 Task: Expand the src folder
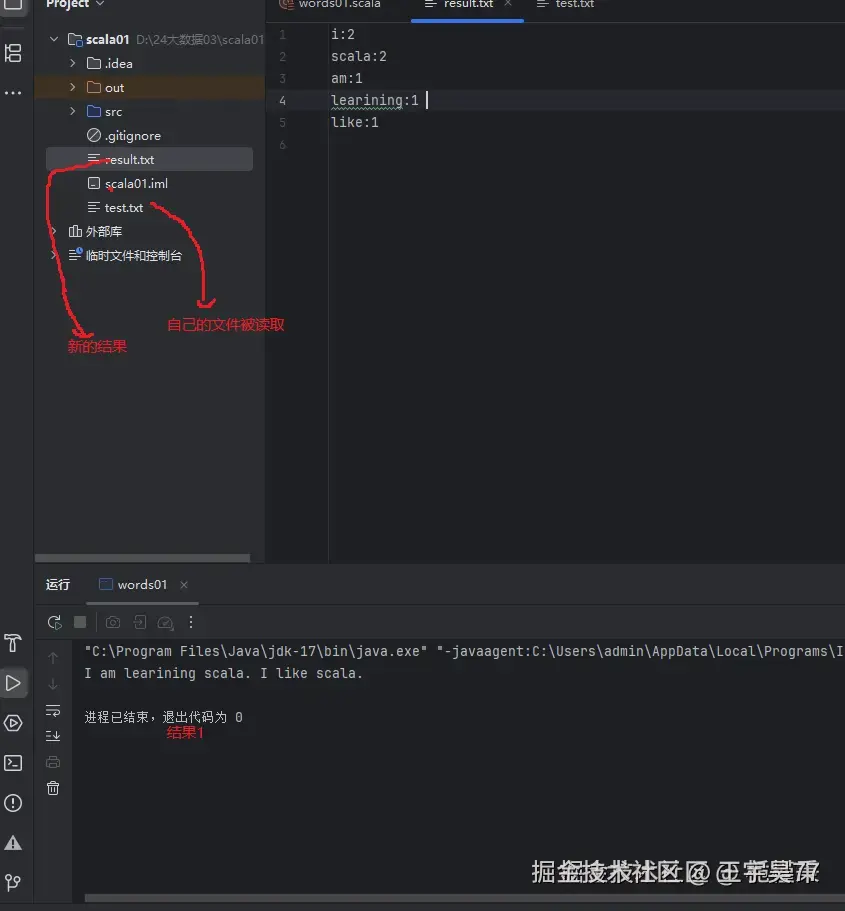coord(73,111)
